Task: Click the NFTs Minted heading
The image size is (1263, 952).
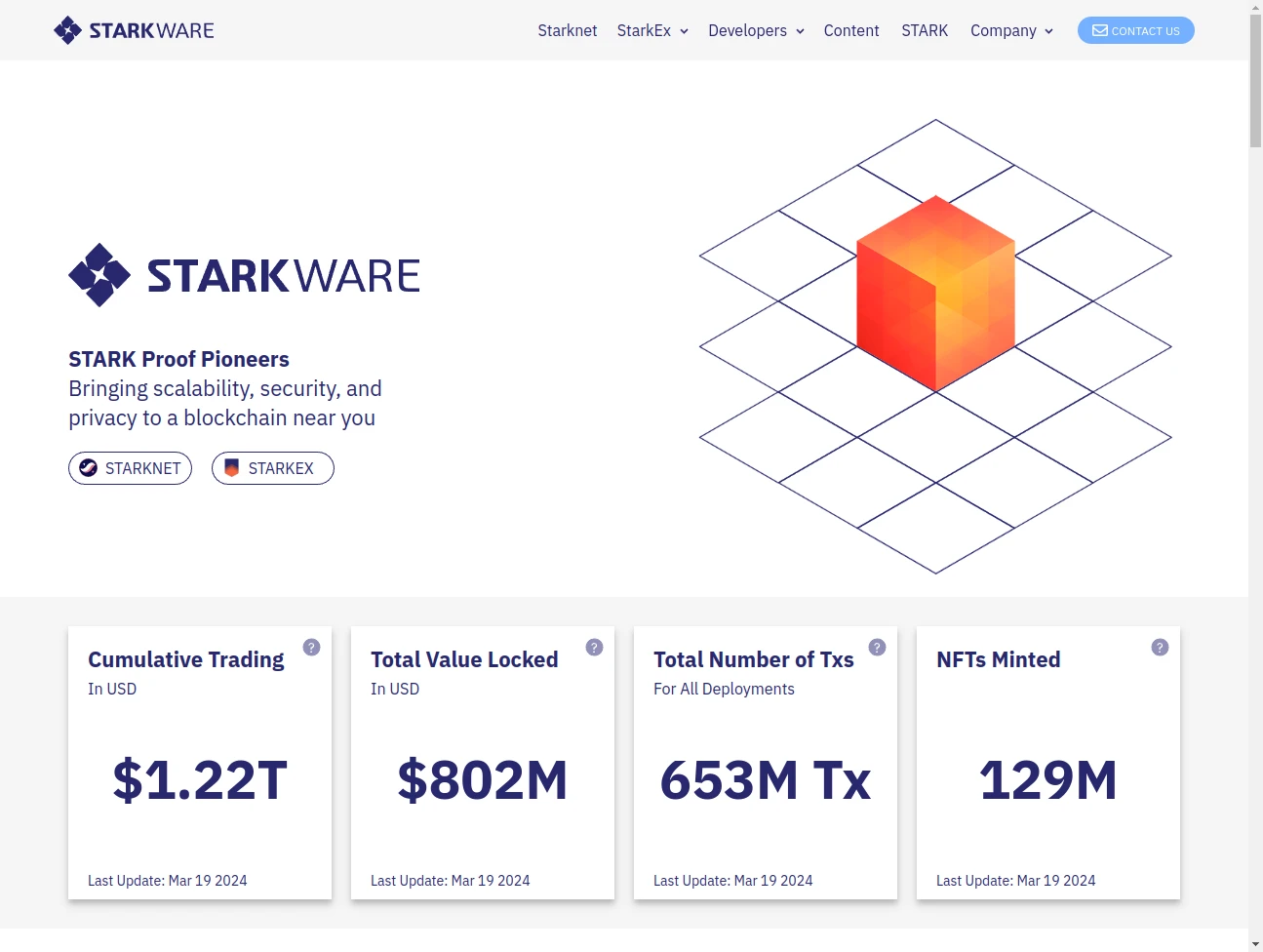Action: pos(999,659)
